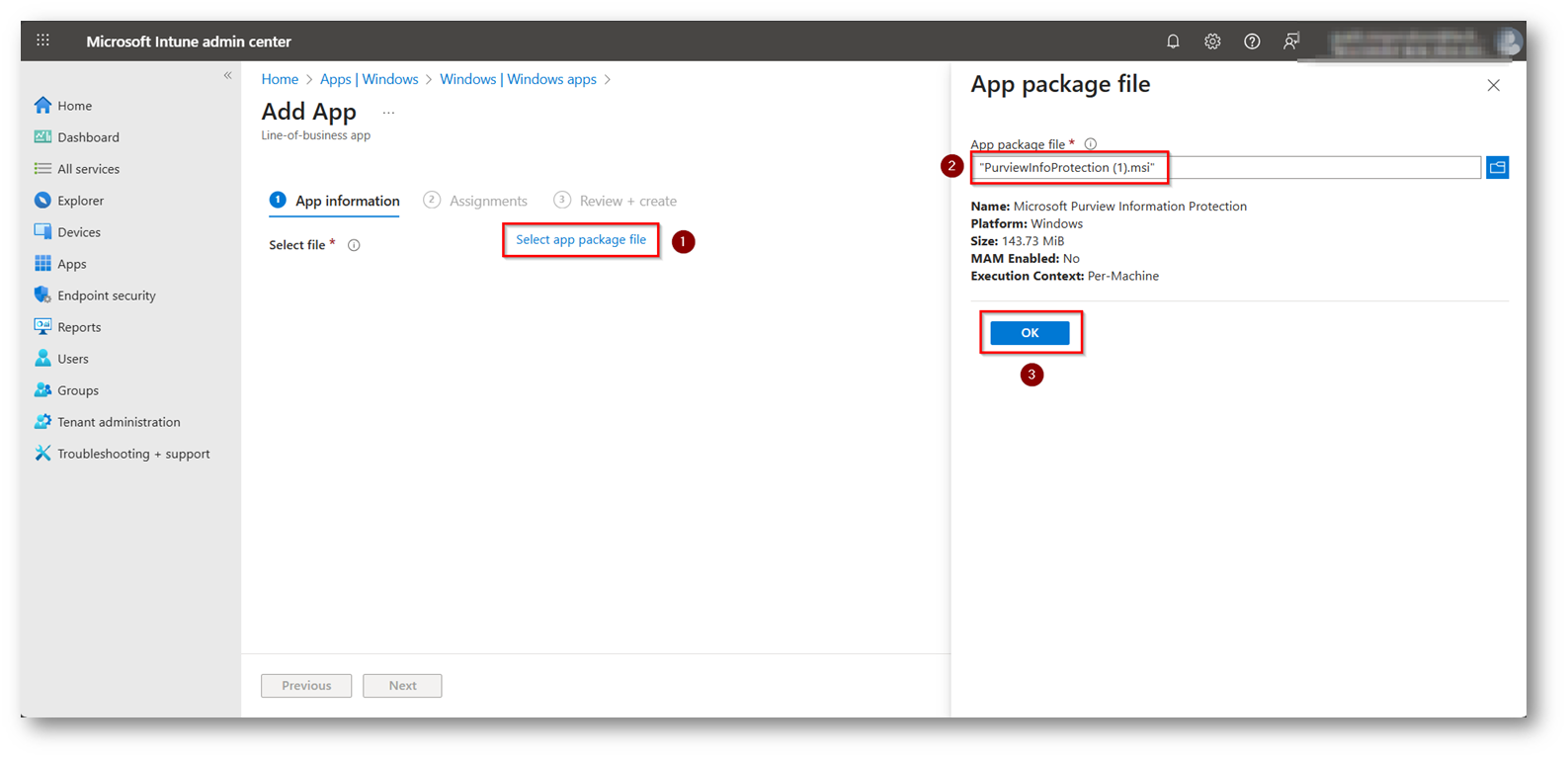Click the Microsoft Purview Information Protection name
1568x759 pixels.
1130,207
